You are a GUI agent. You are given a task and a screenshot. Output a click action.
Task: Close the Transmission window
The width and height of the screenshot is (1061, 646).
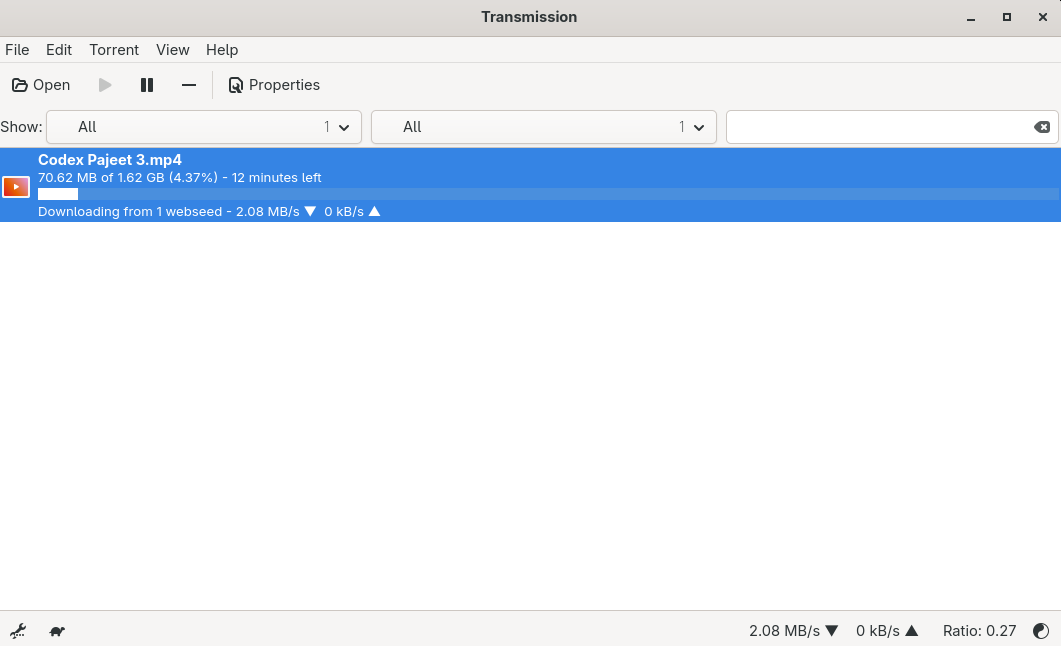click(x=1043, y=18)
